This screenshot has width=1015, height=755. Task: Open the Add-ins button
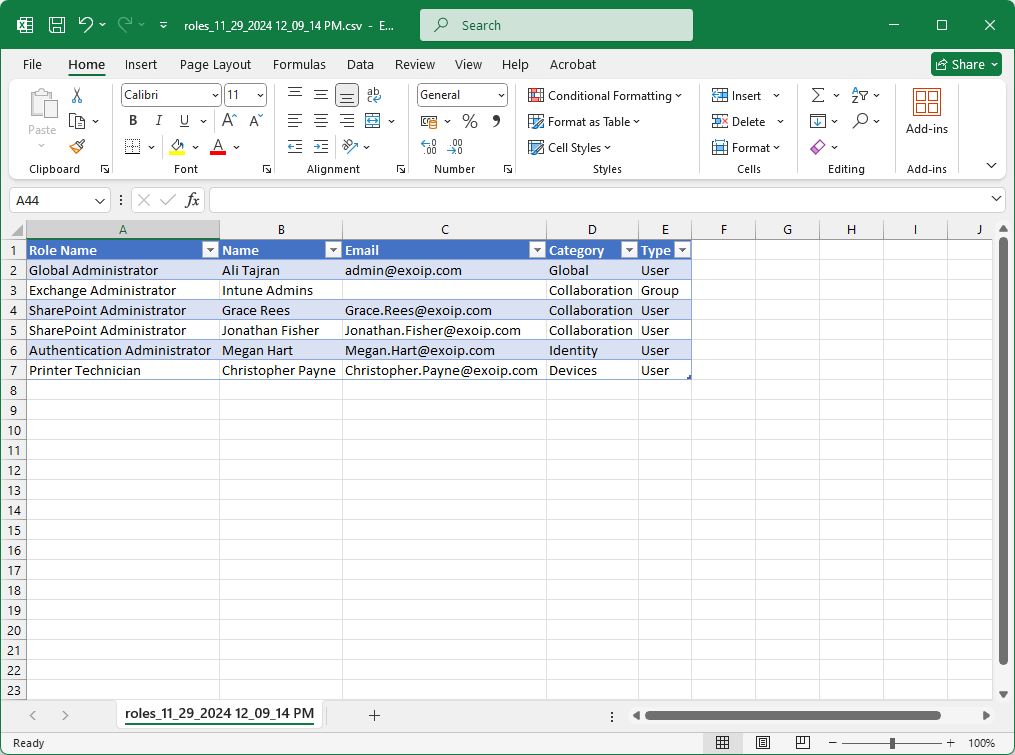926,111
